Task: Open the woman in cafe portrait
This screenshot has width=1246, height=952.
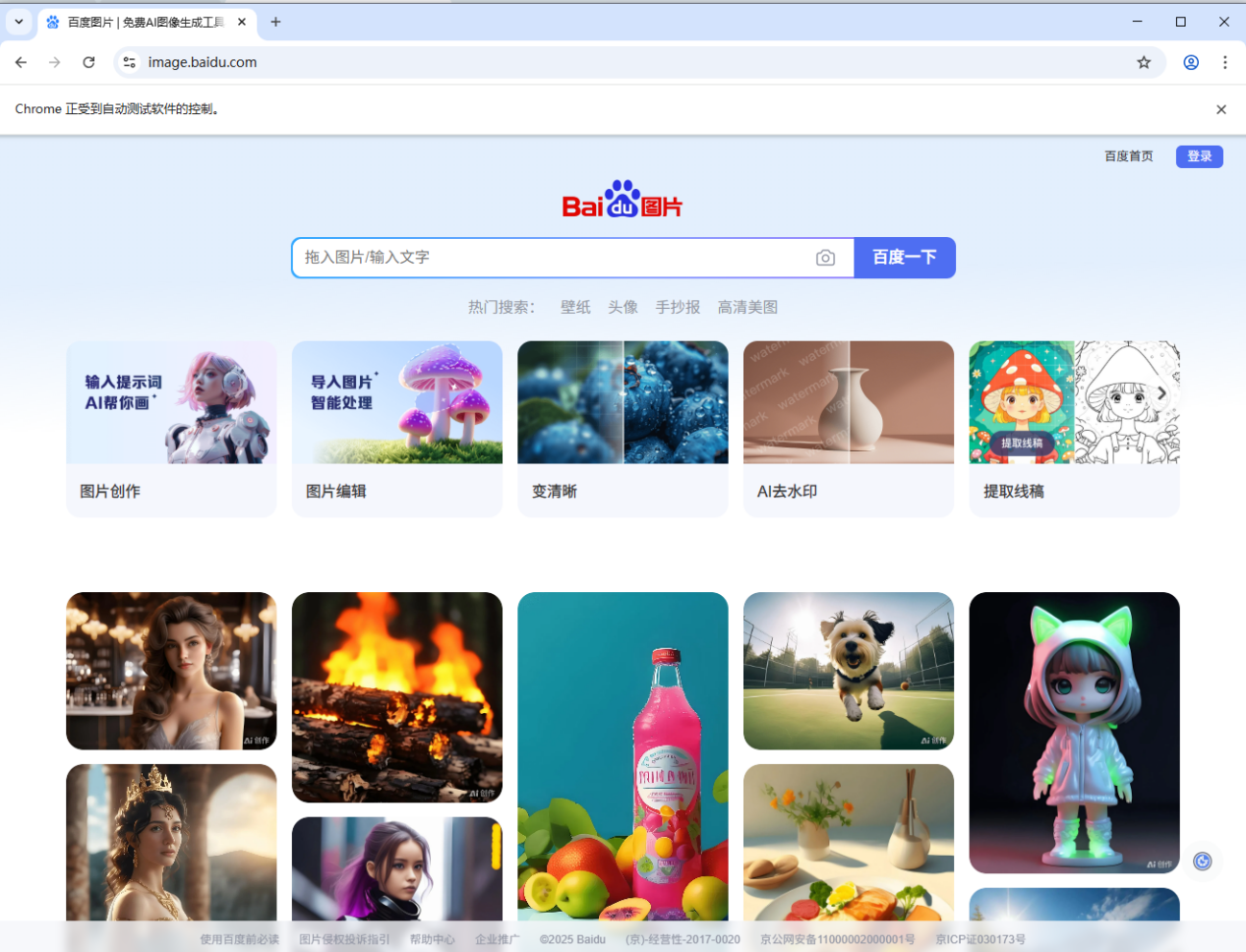Action: click(171, 671)
